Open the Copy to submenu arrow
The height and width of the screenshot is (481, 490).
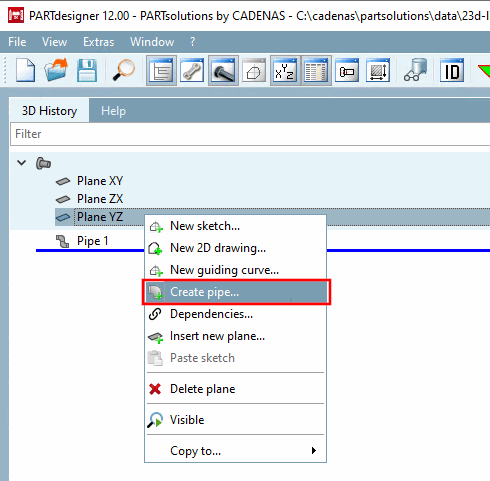[x=313, y=451]
